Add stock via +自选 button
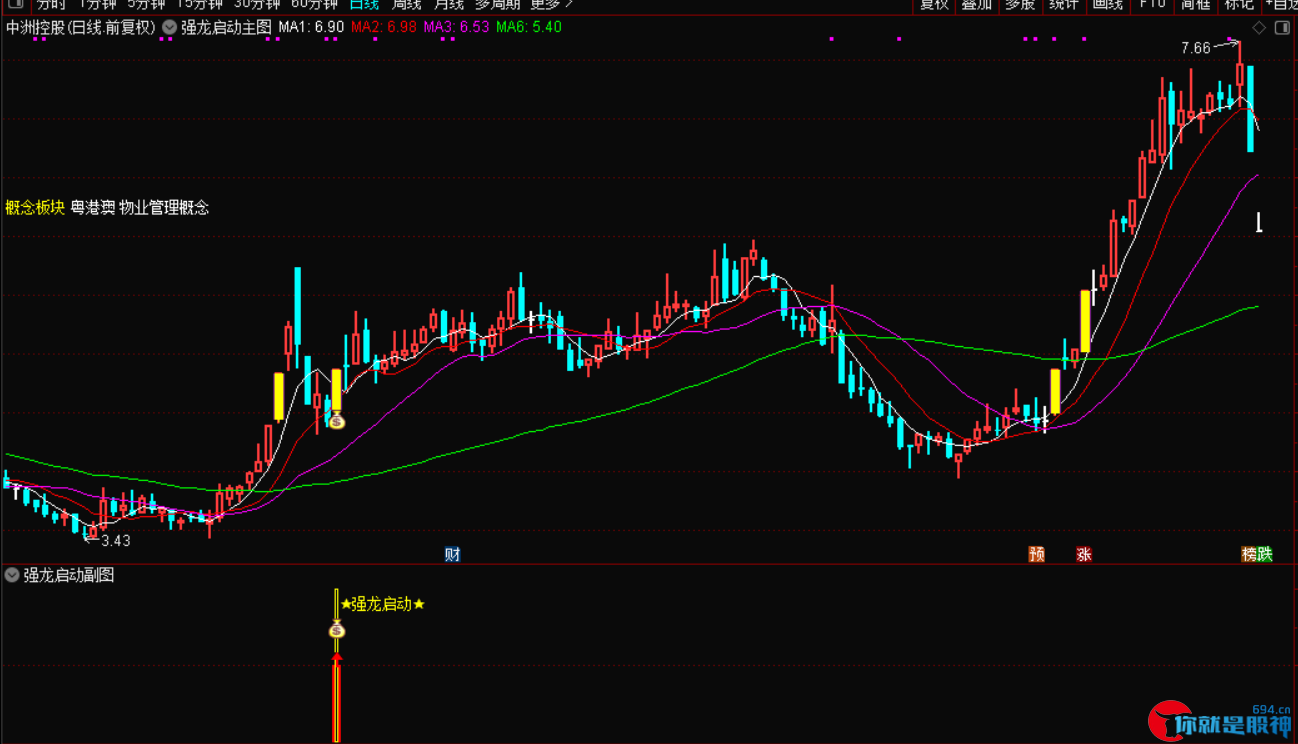The width and height of the screenshot is (1298, 744). (1280, 4)
